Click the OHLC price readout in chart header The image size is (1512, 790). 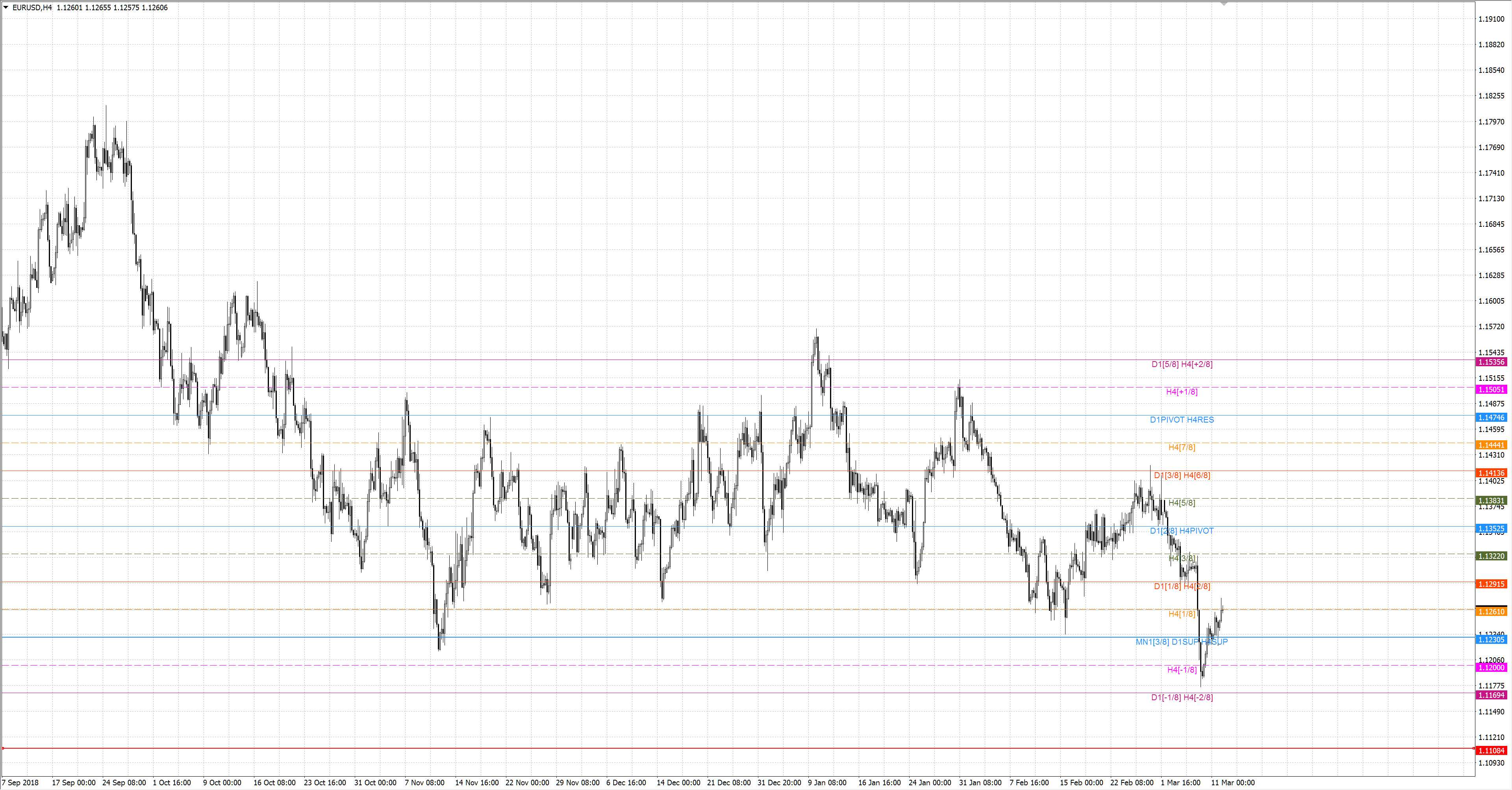point(111,7)
